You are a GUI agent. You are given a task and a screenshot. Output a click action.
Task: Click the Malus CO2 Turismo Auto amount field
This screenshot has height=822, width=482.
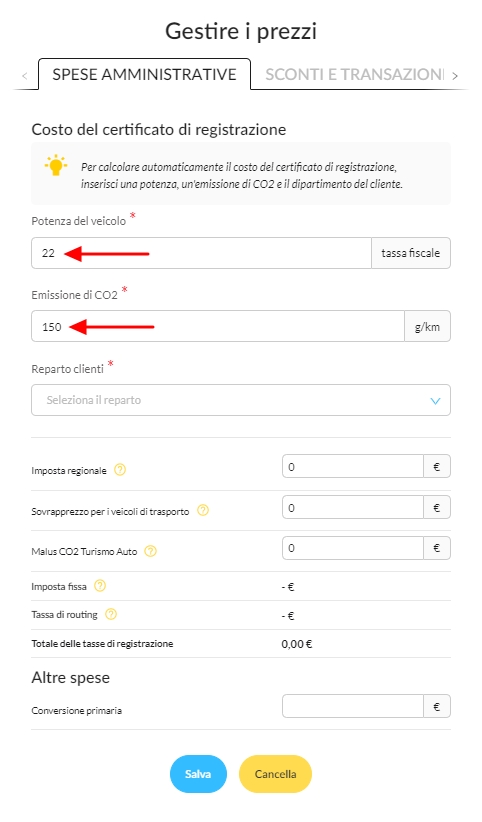click(x=352, y=548)
